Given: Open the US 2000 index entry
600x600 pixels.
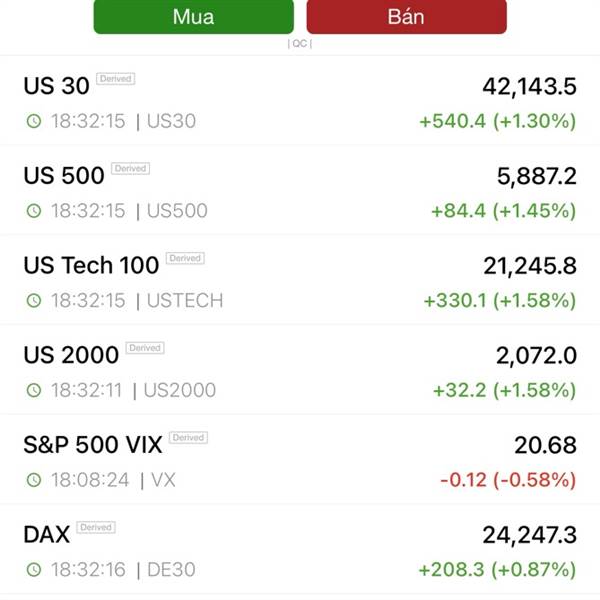Looking at the screenshot, I should [x=300, y=370].
